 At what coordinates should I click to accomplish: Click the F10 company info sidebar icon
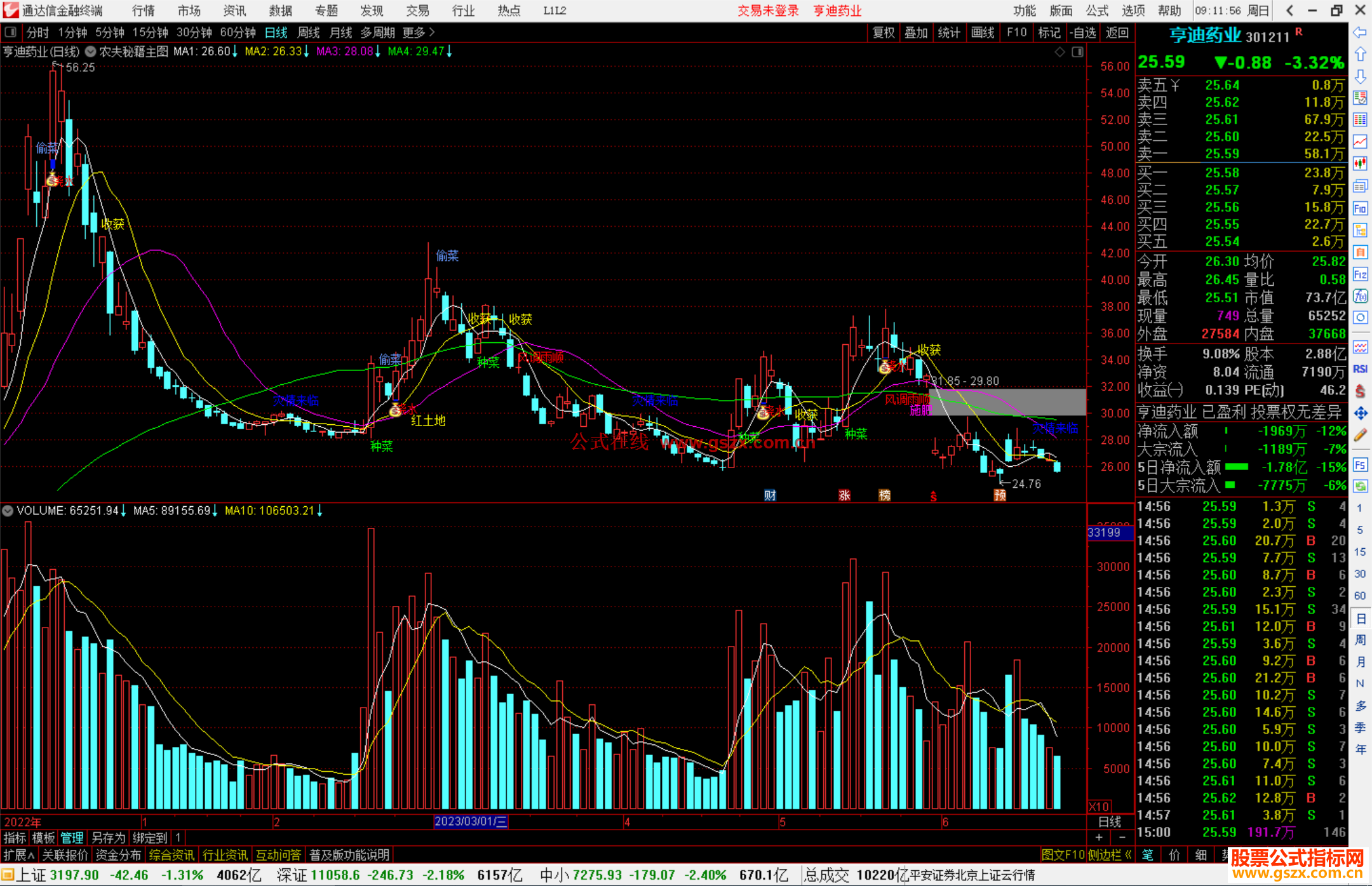(1360, 209)
